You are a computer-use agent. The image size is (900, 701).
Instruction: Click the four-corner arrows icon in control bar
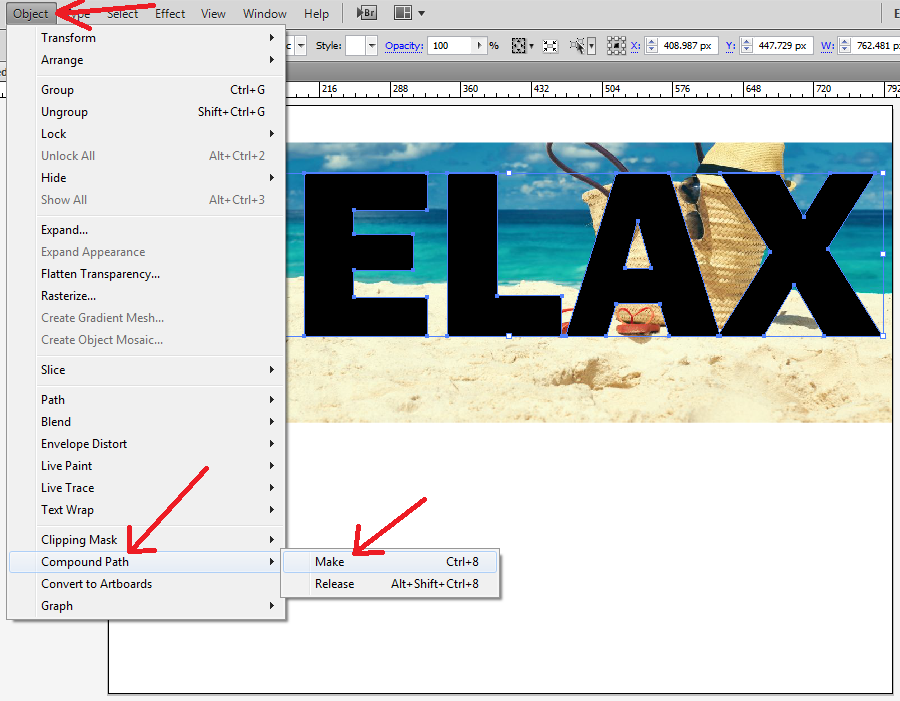point(550,46)
